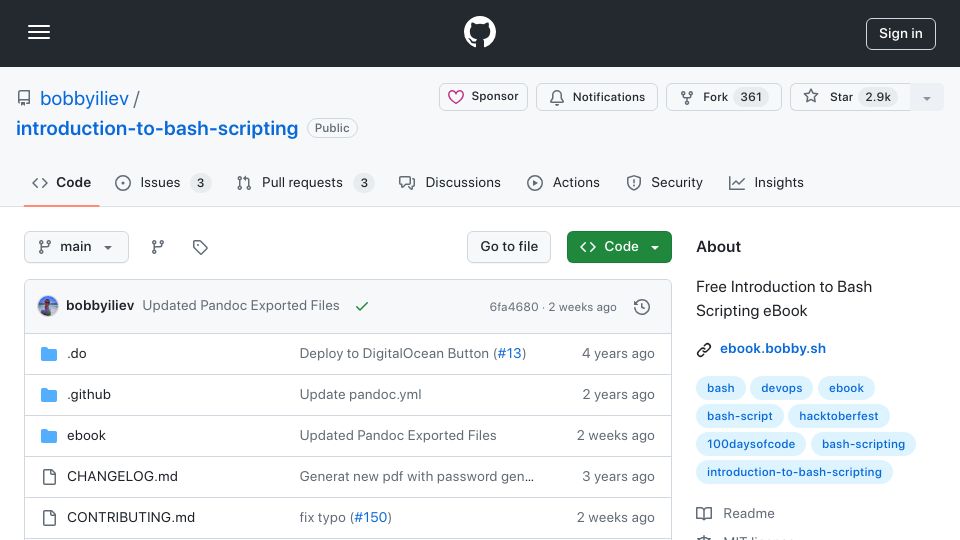Expand the star lists dropdown arrow
Viewport: 960px width, 540px height.
click(x=927, y=98)
